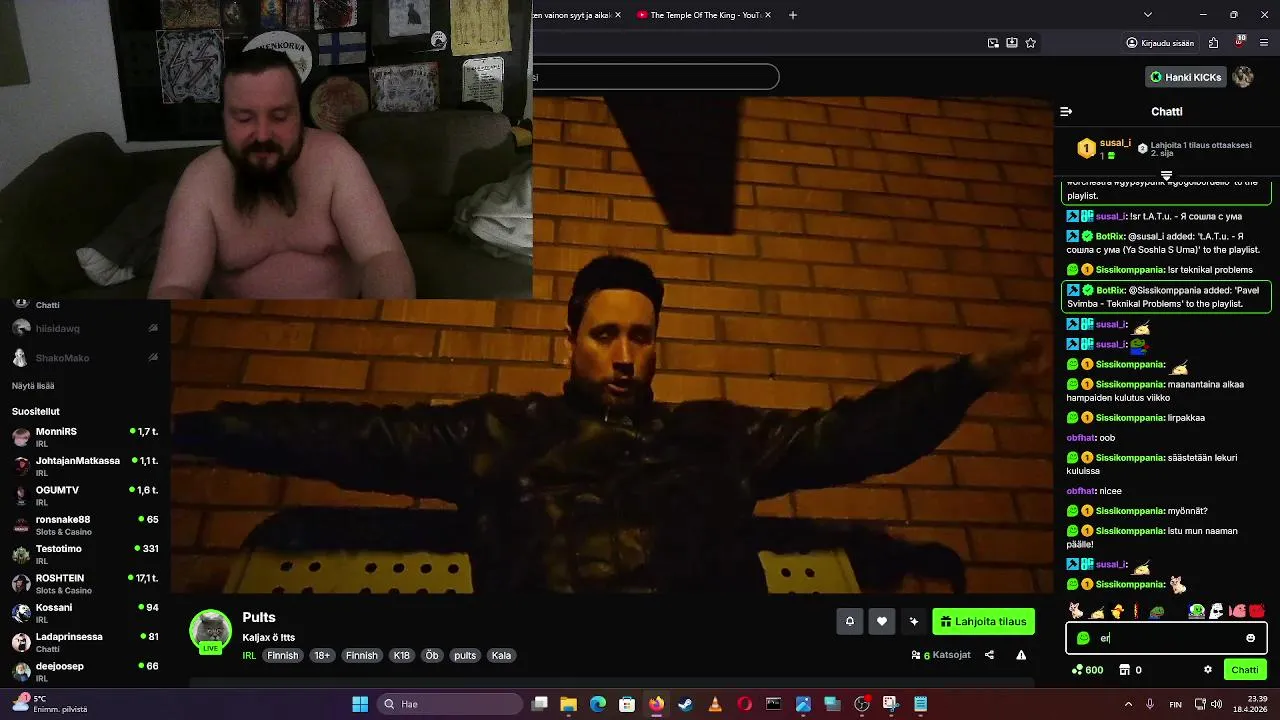The image size is (1280, 720).
Task: Click the 600 channel points balance
Action: click(x=1087, y=670)
